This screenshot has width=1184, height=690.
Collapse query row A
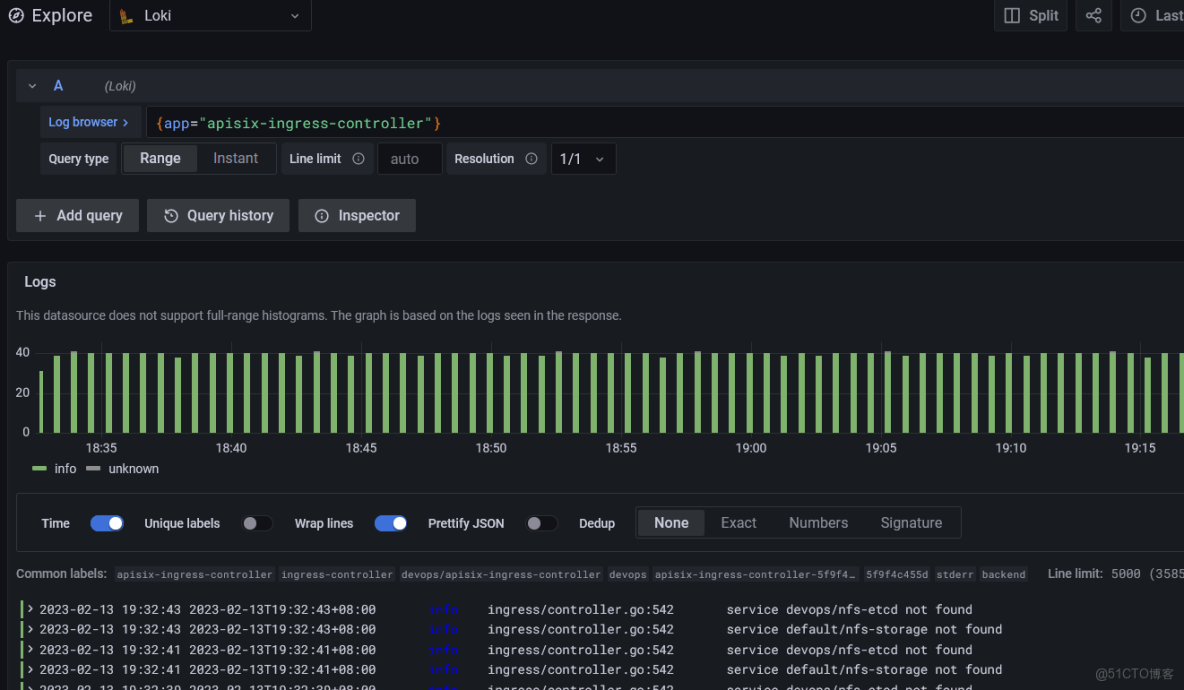pos(32,87)
